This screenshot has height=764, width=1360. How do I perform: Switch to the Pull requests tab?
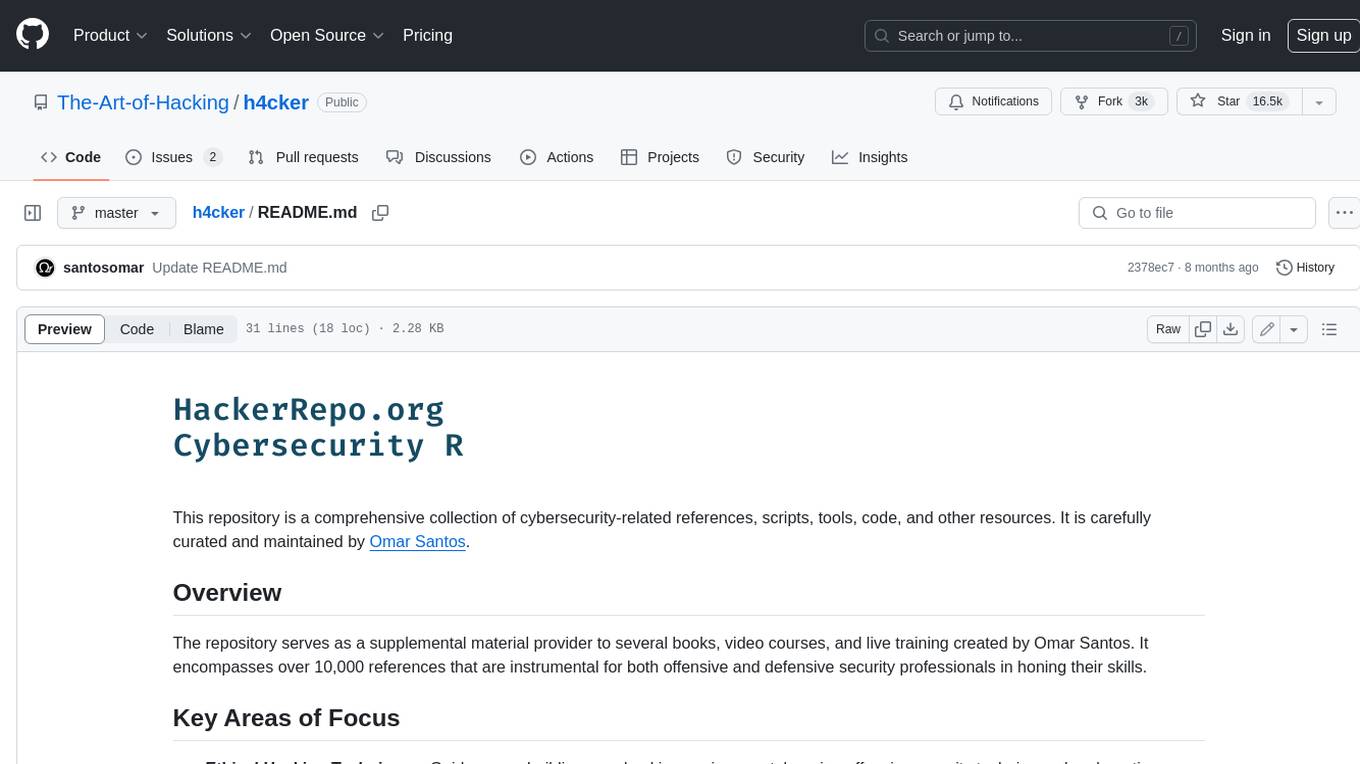click(x=303, y=157)
